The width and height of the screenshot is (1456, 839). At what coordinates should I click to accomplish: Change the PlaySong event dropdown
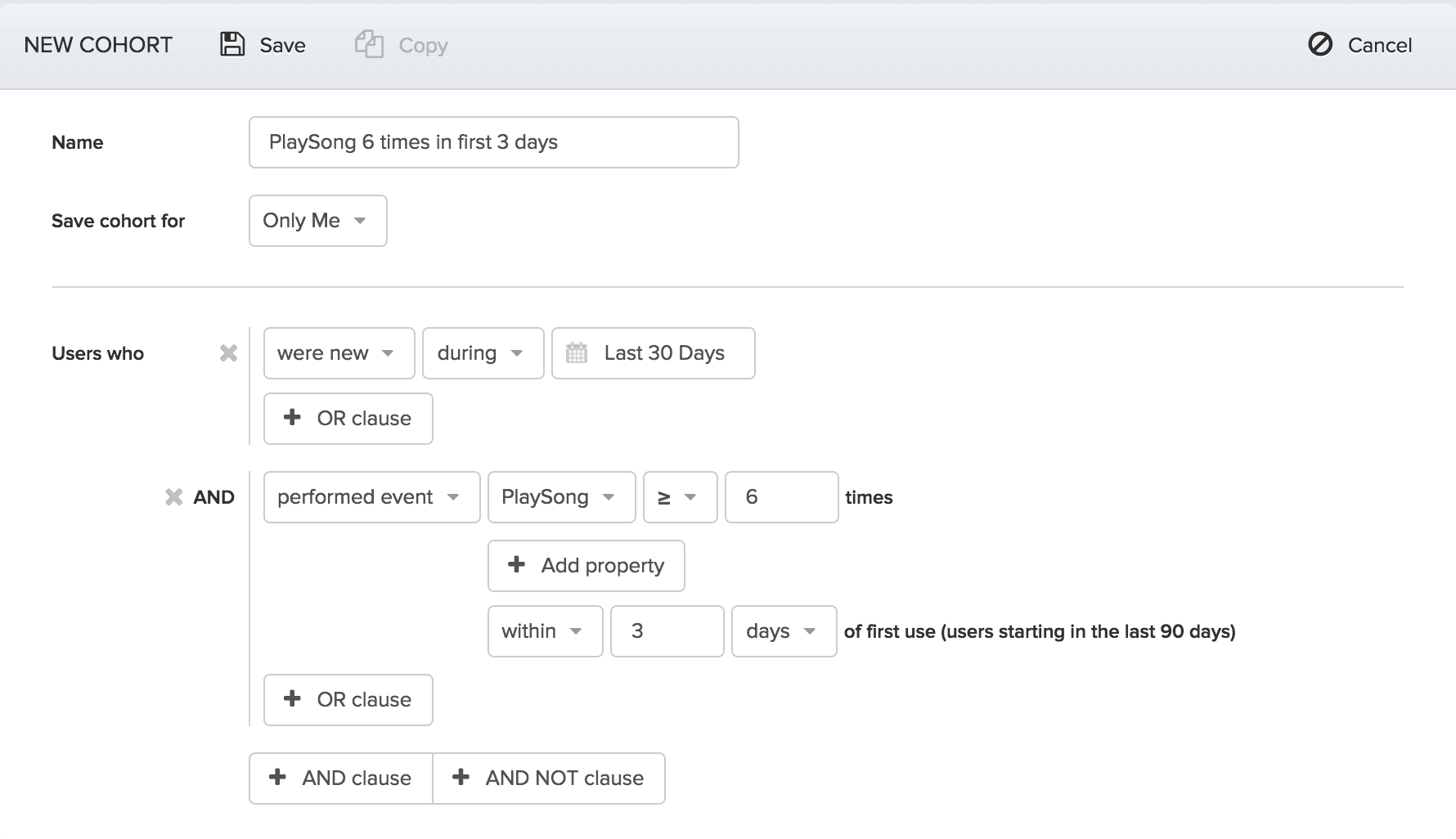click(561, 497)
